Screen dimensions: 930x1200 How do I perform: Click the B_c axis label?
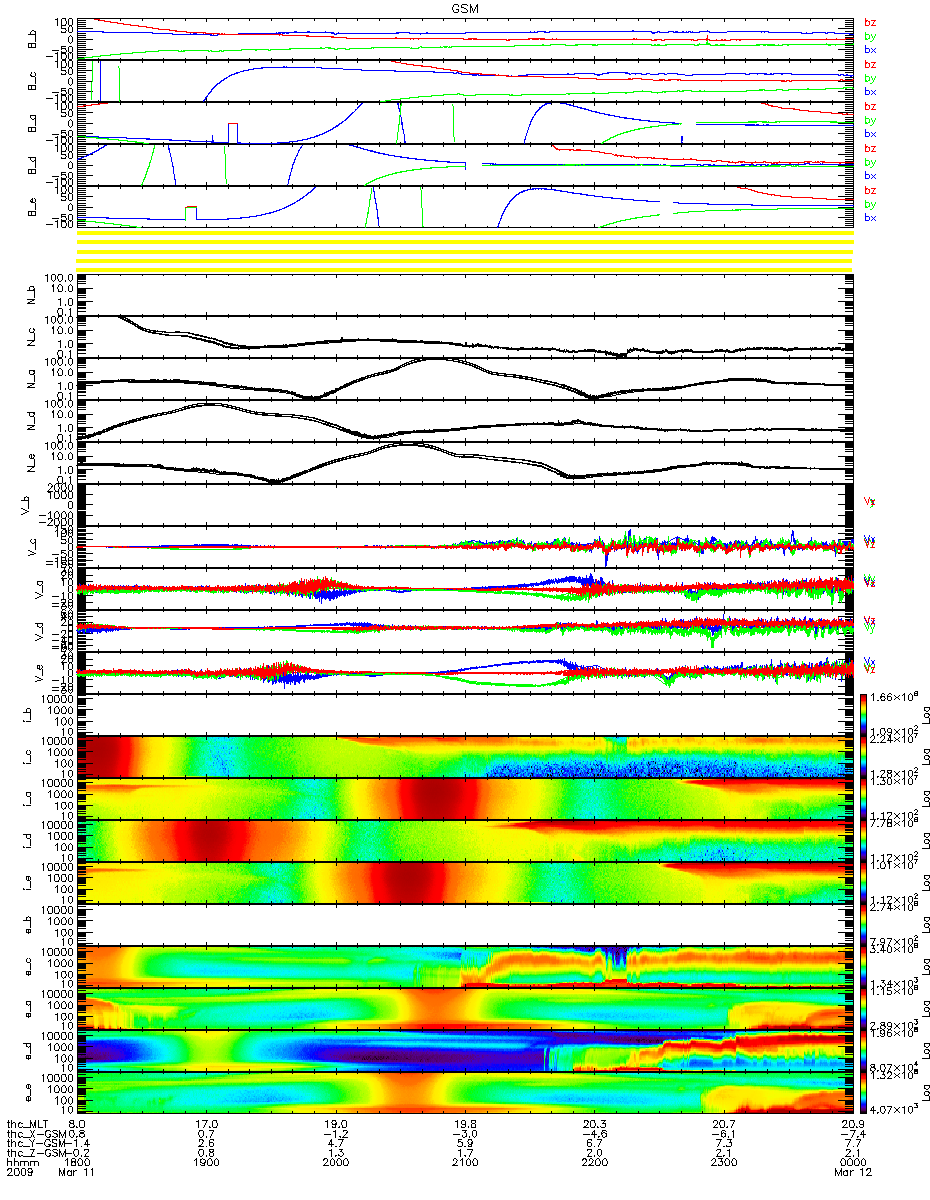31,81
